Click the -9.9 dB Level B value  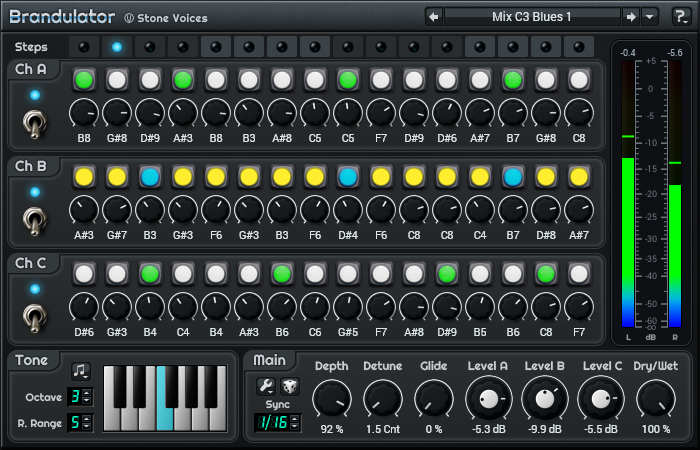click(x=545, y=429)
